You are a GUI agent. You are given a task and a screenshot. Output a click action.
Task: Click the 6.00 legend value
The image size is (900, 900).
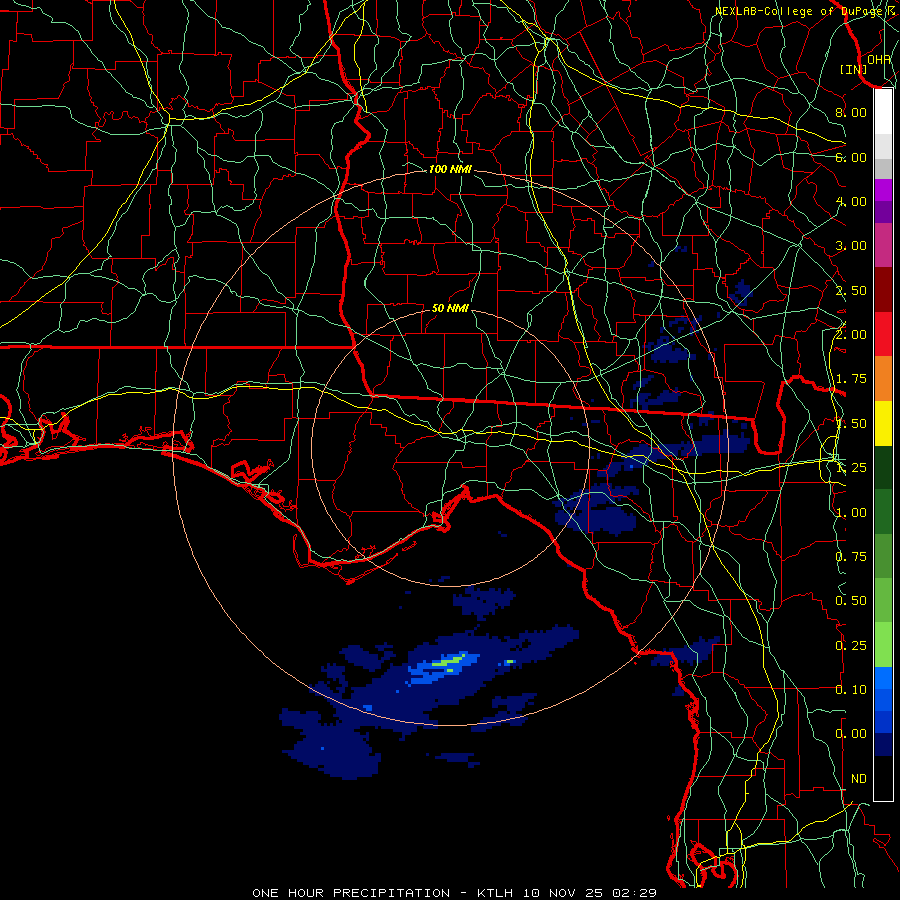(851, 157)
